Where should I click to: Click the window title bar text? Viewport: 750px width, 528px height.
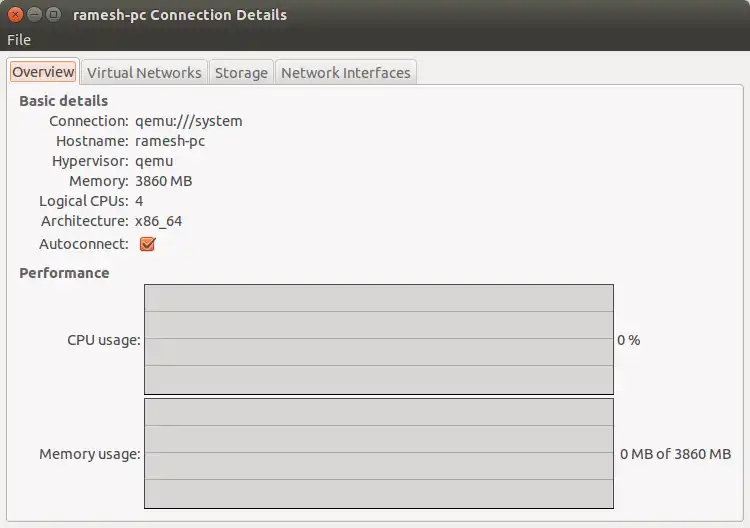tap(180, 15)
